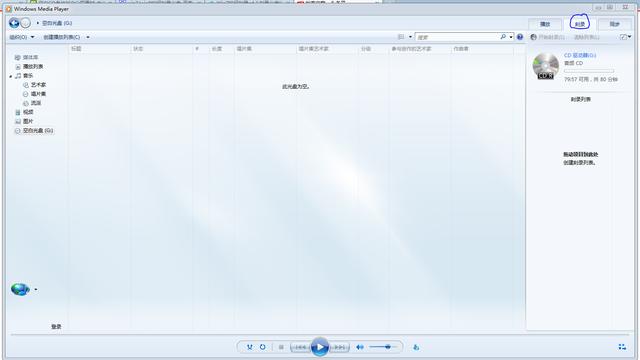
Task: Open the Organize (O) dropdown menu
Action: click(x=22, y=37)
